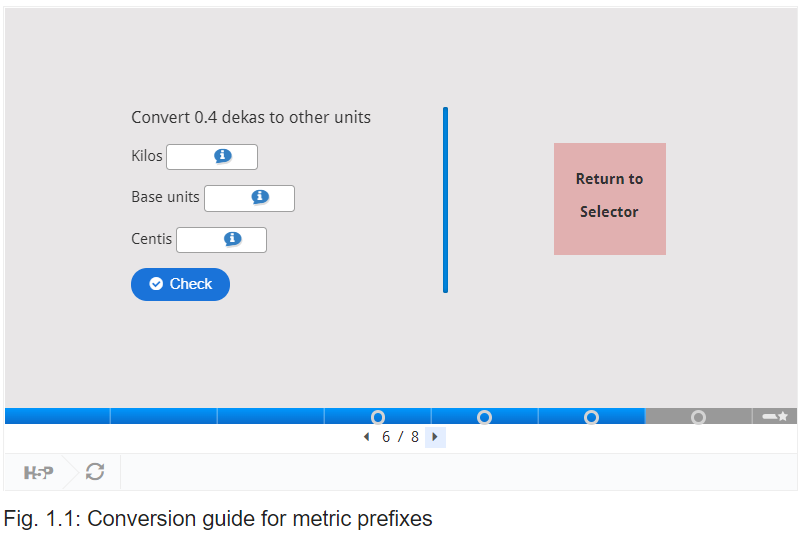Click the reuse/refresh arrows icon

point(95,471)
